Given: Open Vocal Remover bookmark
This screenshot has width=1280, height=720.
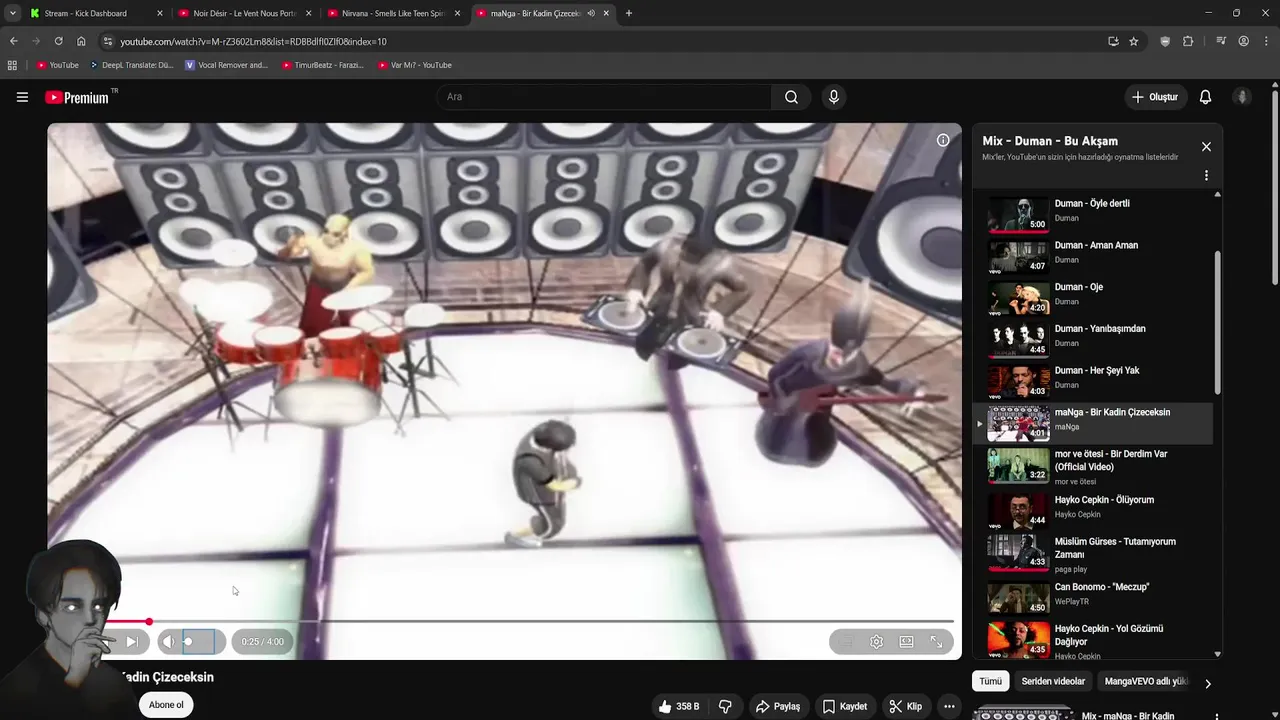Looking at the screenshot, I should 227,65.
